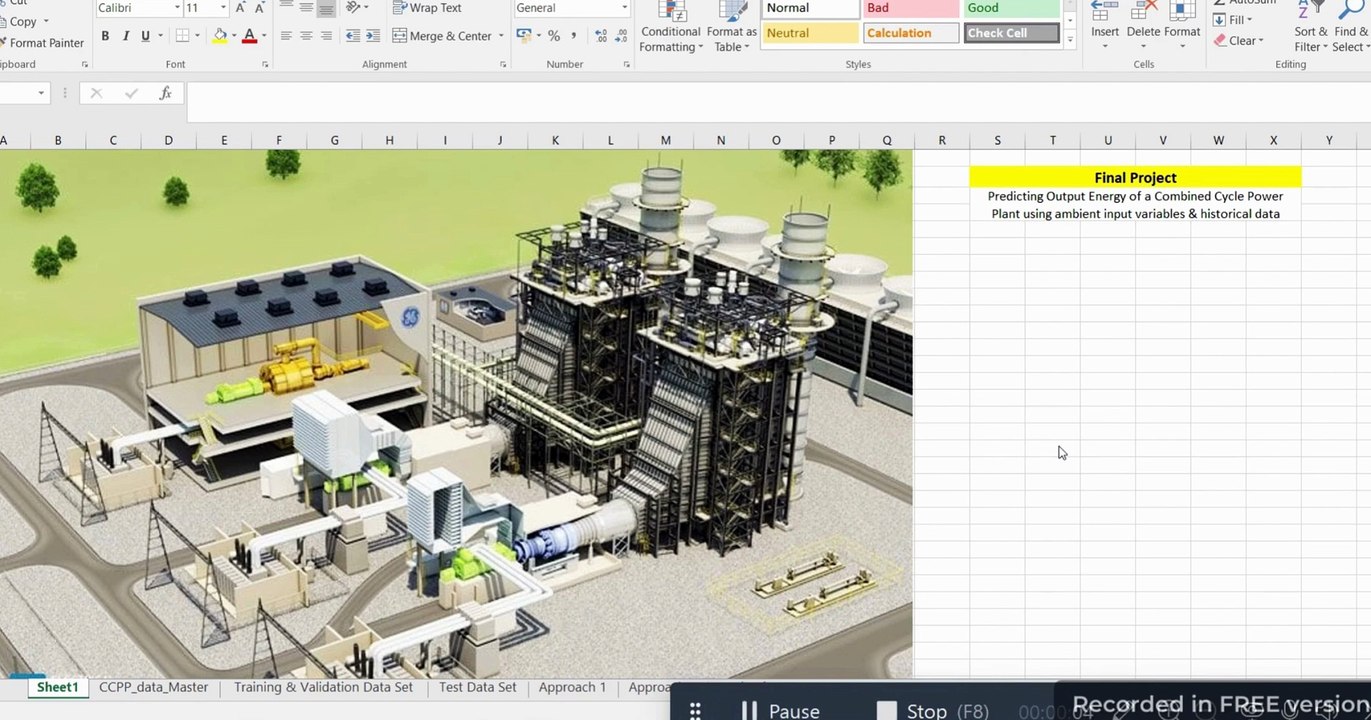Apply Percent Style number format
This screenshot has height=720, width=1371.
[x=554, y=36]
